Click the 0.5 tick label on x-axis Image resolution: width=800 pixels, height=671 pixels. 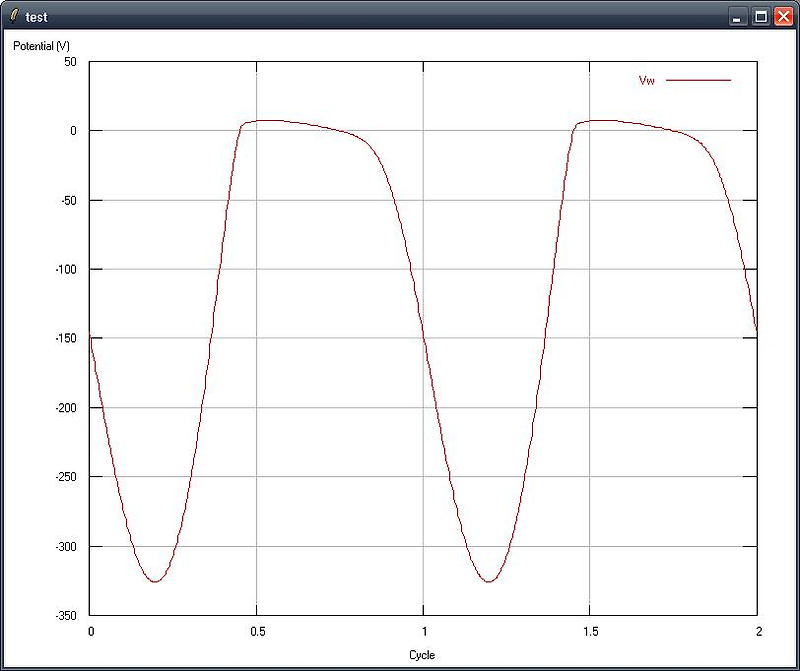pyautogui.click(x=256, y=630)
